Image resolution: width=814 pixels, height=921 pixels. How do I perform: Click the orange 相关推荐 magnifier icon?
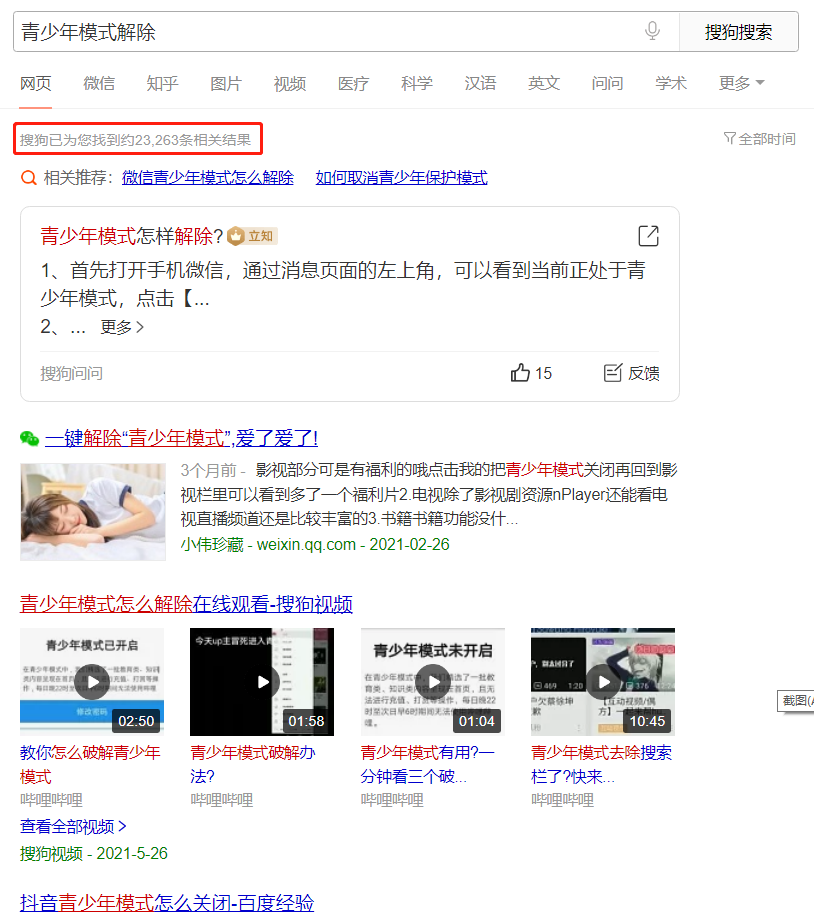(29, 177)
